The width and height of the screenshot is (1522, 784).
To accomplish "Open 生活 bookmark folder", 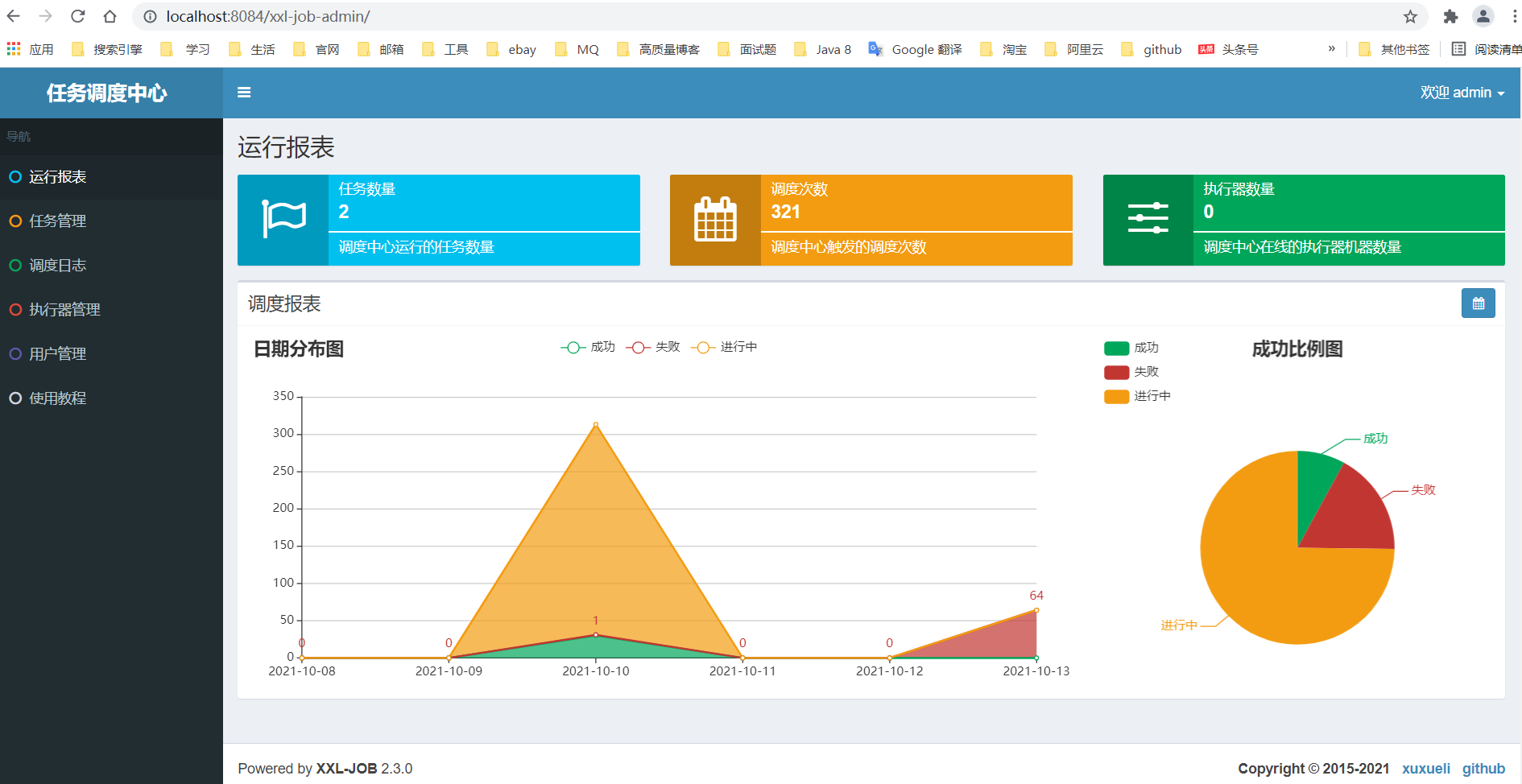I will [251, 49].
